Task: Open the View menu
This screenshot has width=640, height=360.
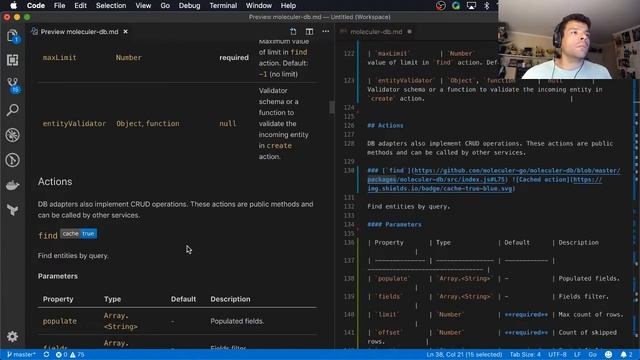Action: tap(143, 6)
